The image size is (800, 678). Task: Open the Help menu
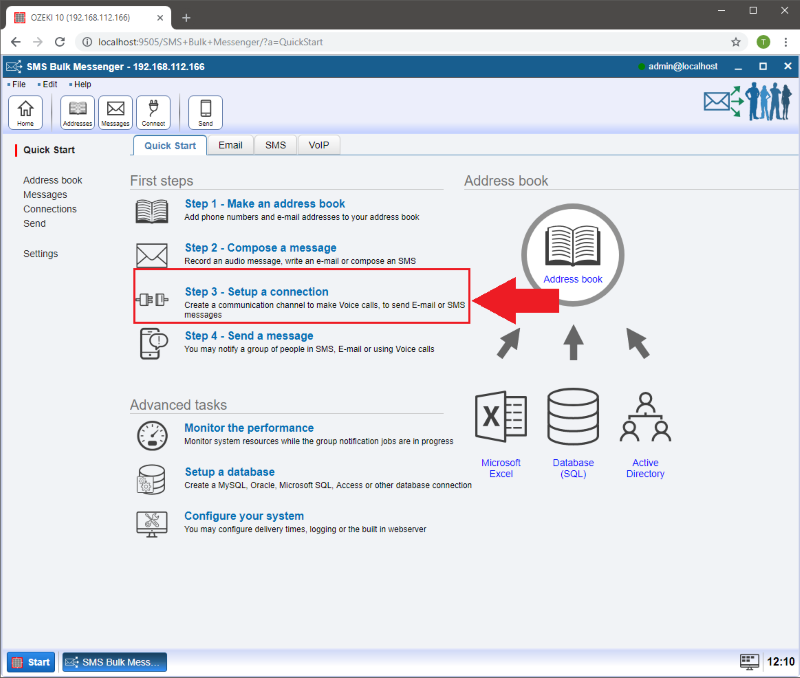[x=81, y=84]
